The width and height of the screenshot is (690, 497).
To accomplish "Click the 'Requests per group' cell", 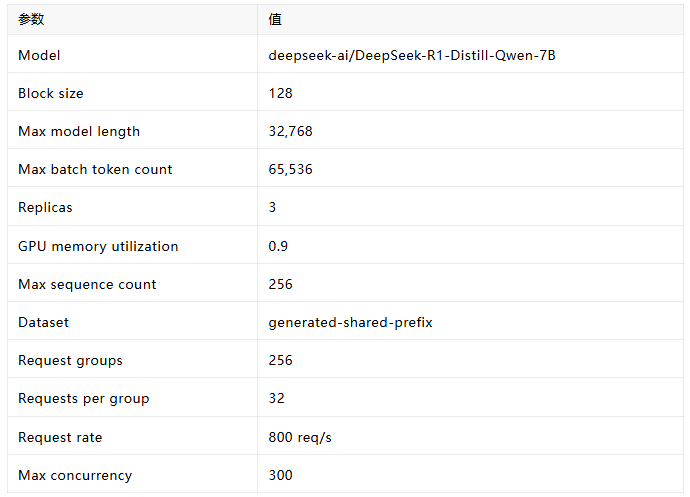I will [132, 397].
